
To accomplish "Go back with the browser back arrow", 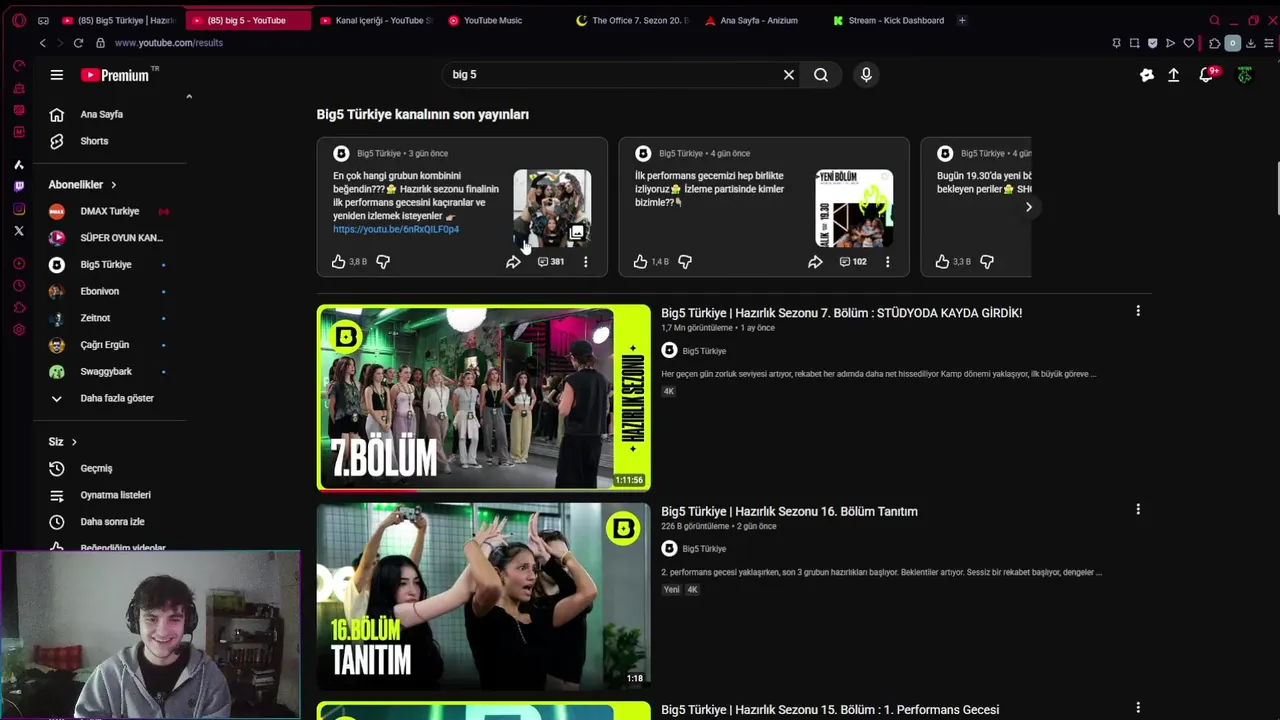I will (42, 43).
